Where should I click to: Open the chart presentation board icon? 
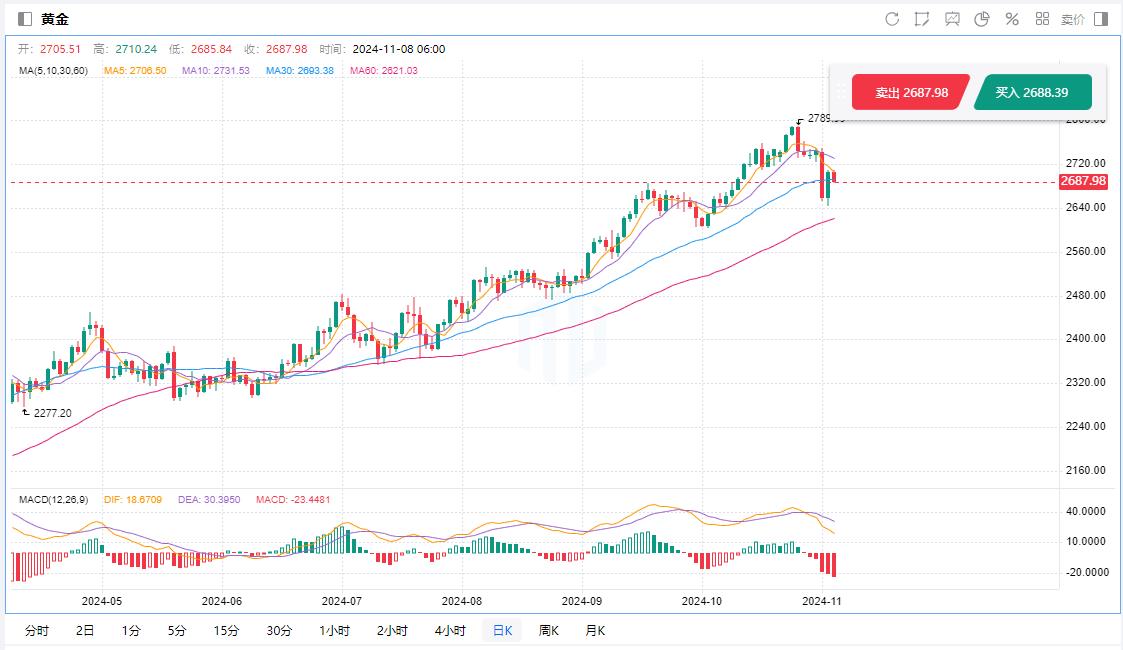[x=952, y=19]
